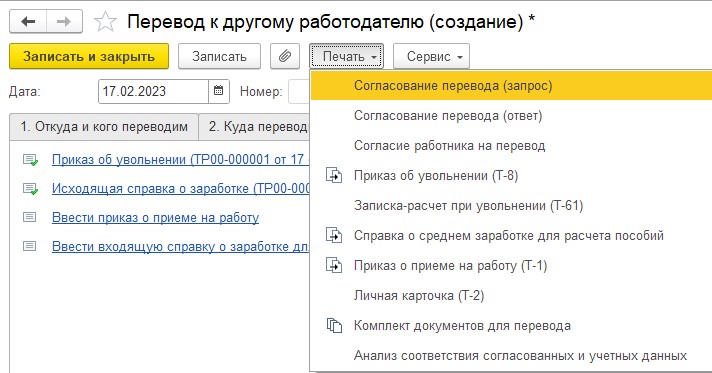This screenshot has width=712, height=373.
Task: Add document to favorites with star icon
Action: click(105, 21)
